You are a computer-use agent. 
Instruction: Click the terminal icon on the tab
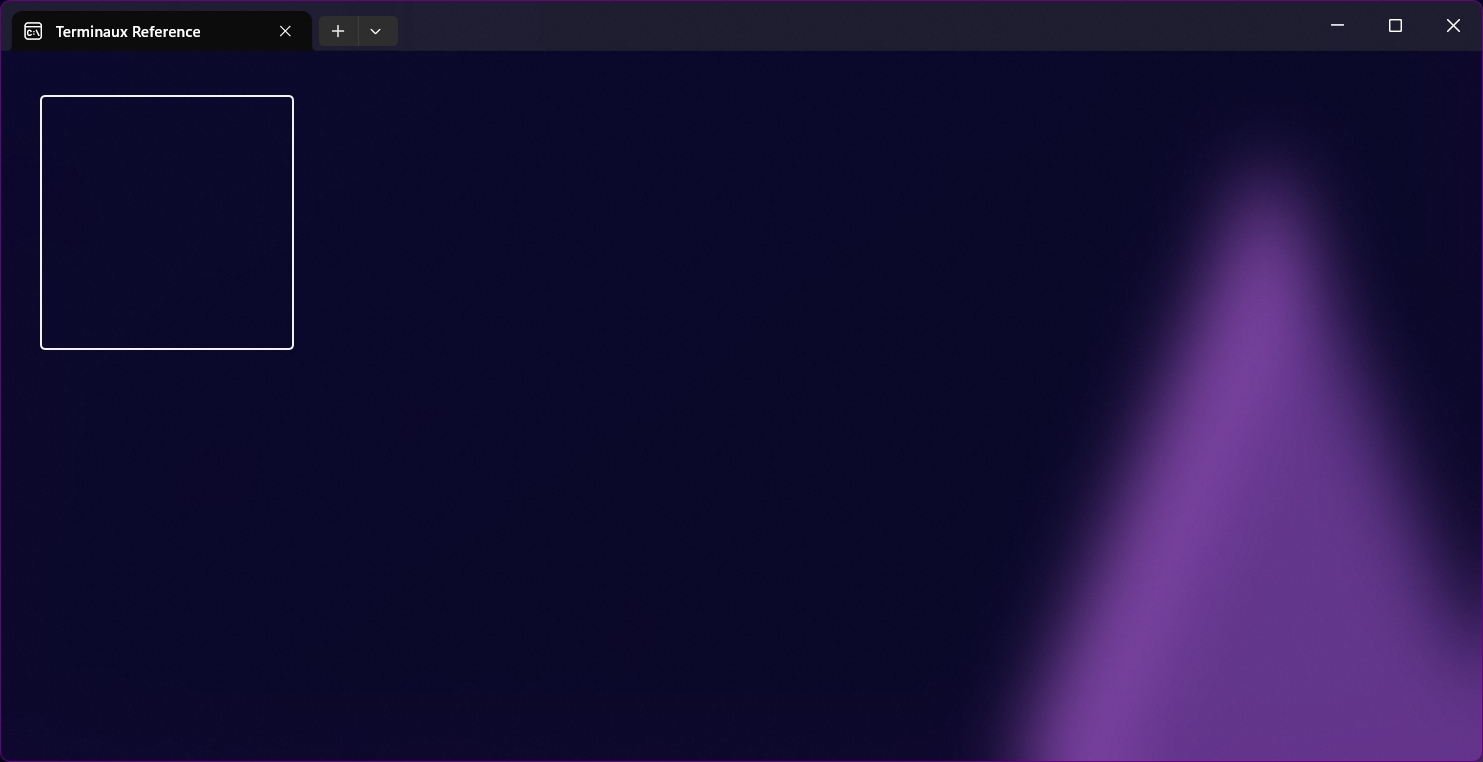pos(33,31)
